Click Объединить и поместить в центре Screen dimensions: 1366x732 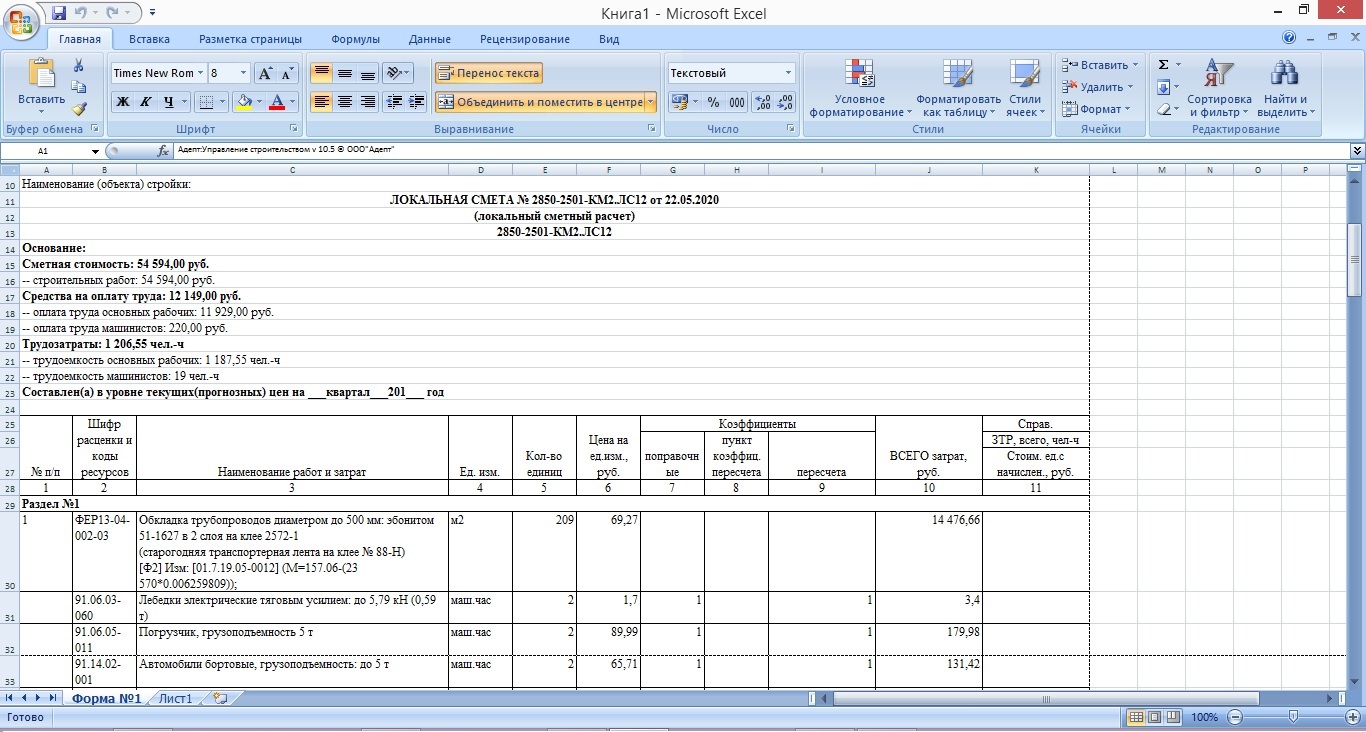(540, 102)
